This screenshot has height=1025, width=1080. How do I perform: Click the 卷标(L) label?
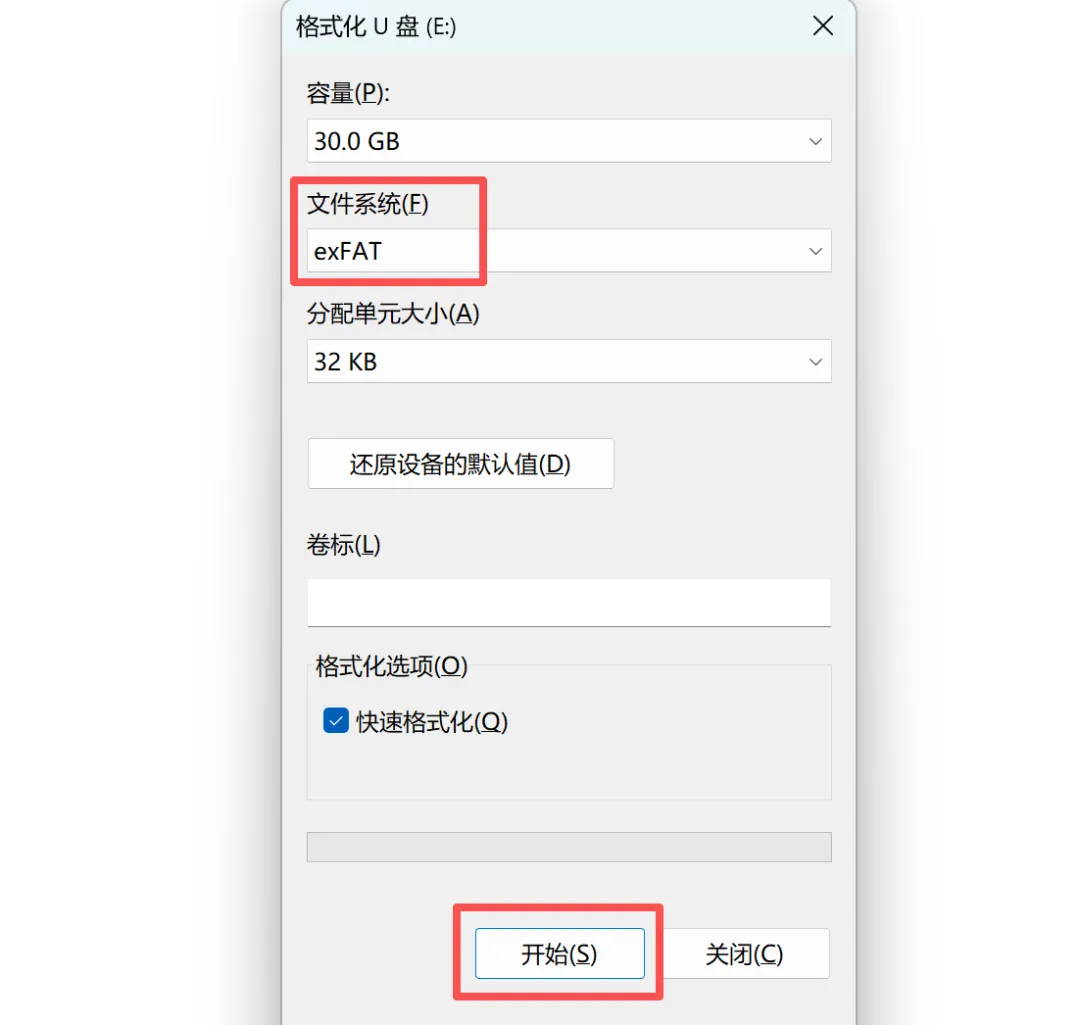343,545
